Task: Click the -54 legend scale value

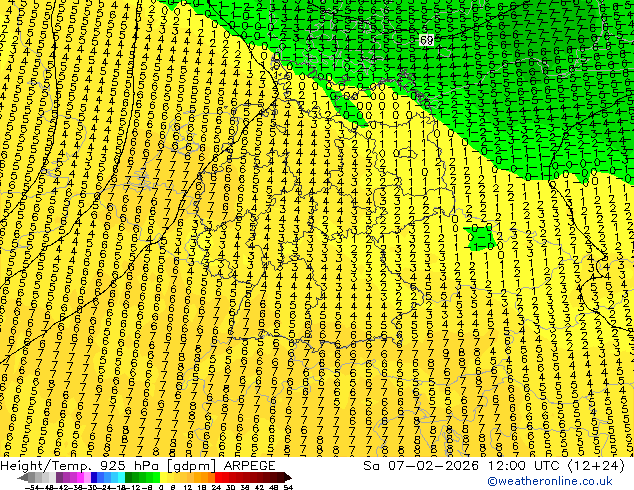Action: pyautogui.click(x=32, y=487)
